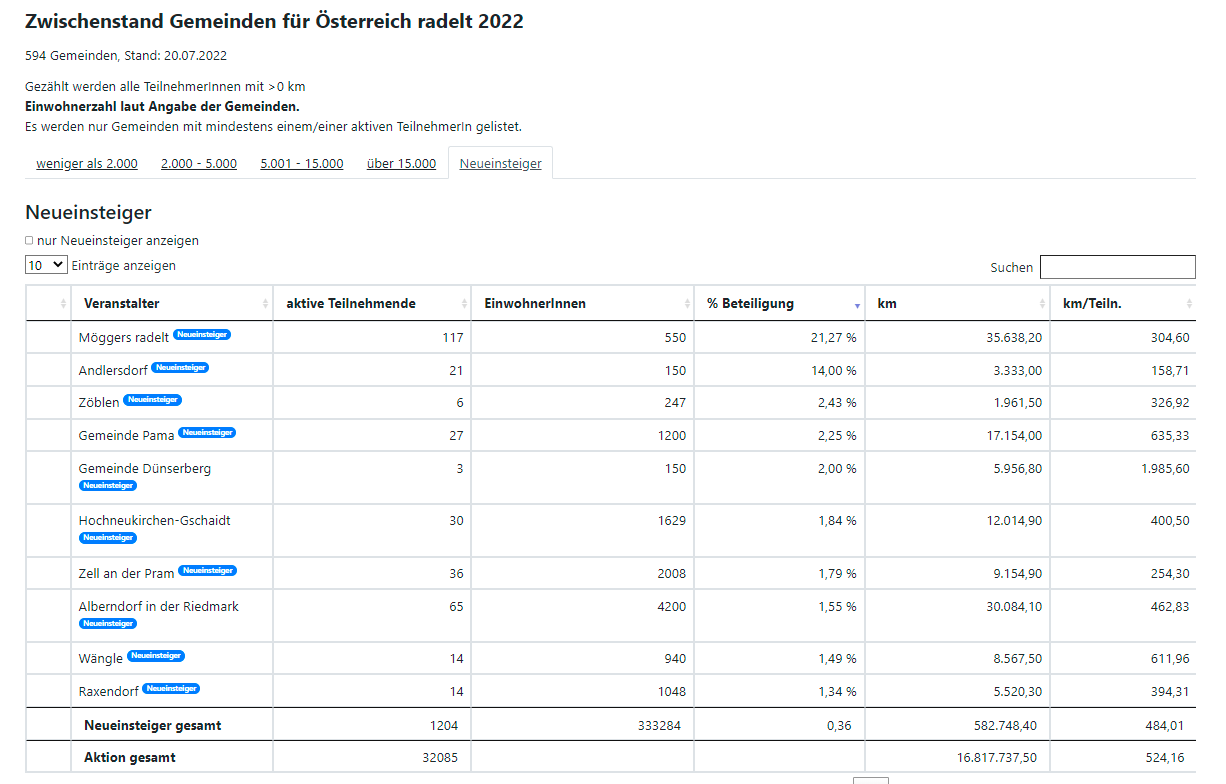
Task: Click Neueinsteiger badge next to Möggers radelt
Action: pos(202,335)
